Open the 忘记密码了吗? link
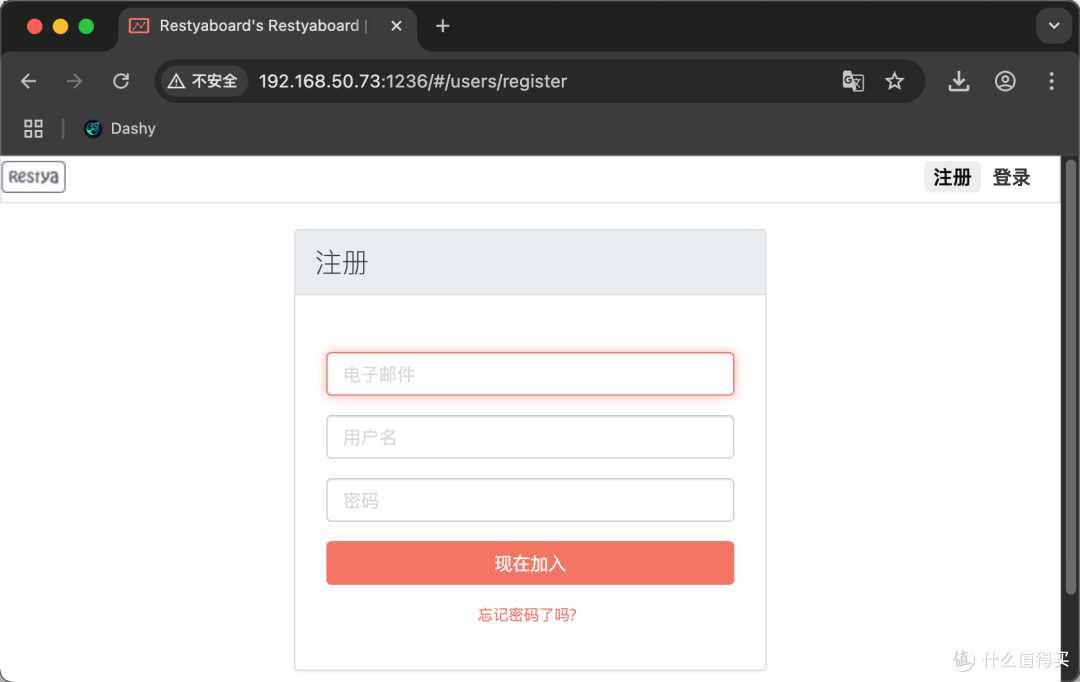Image resolution: width=1080 pixels, height=682 pixels. coord(527,615)
